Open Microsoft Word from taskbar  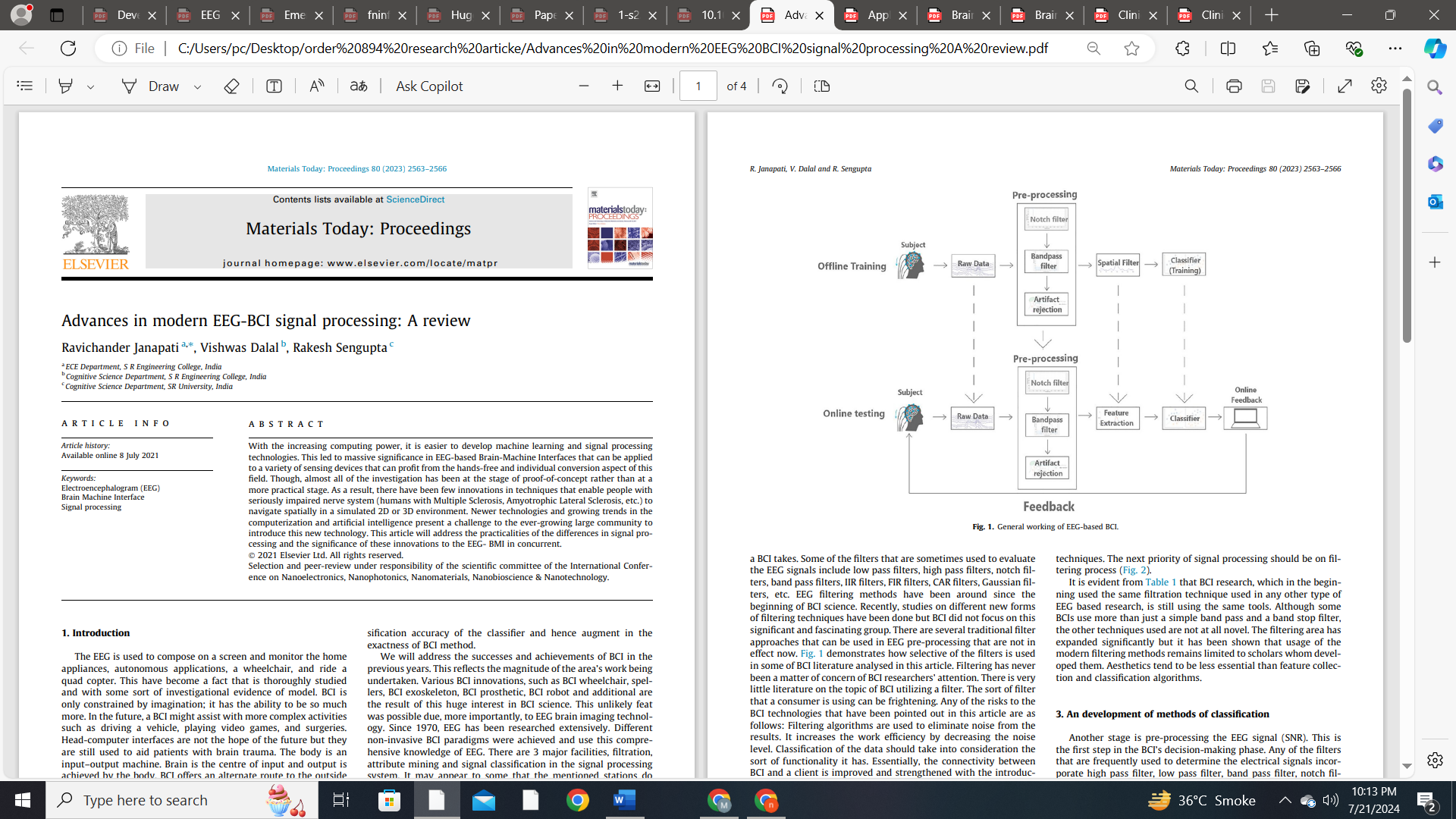(624, 800)
